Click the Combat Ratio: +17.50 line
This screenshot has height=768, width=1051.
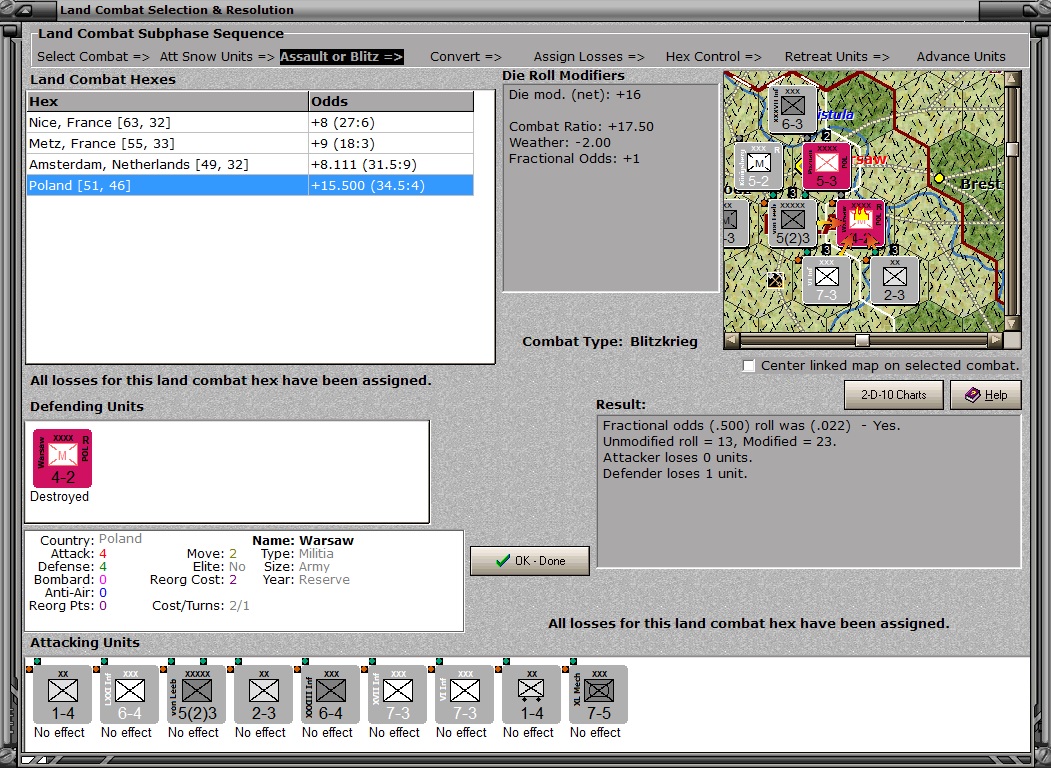tap(581, 127)
